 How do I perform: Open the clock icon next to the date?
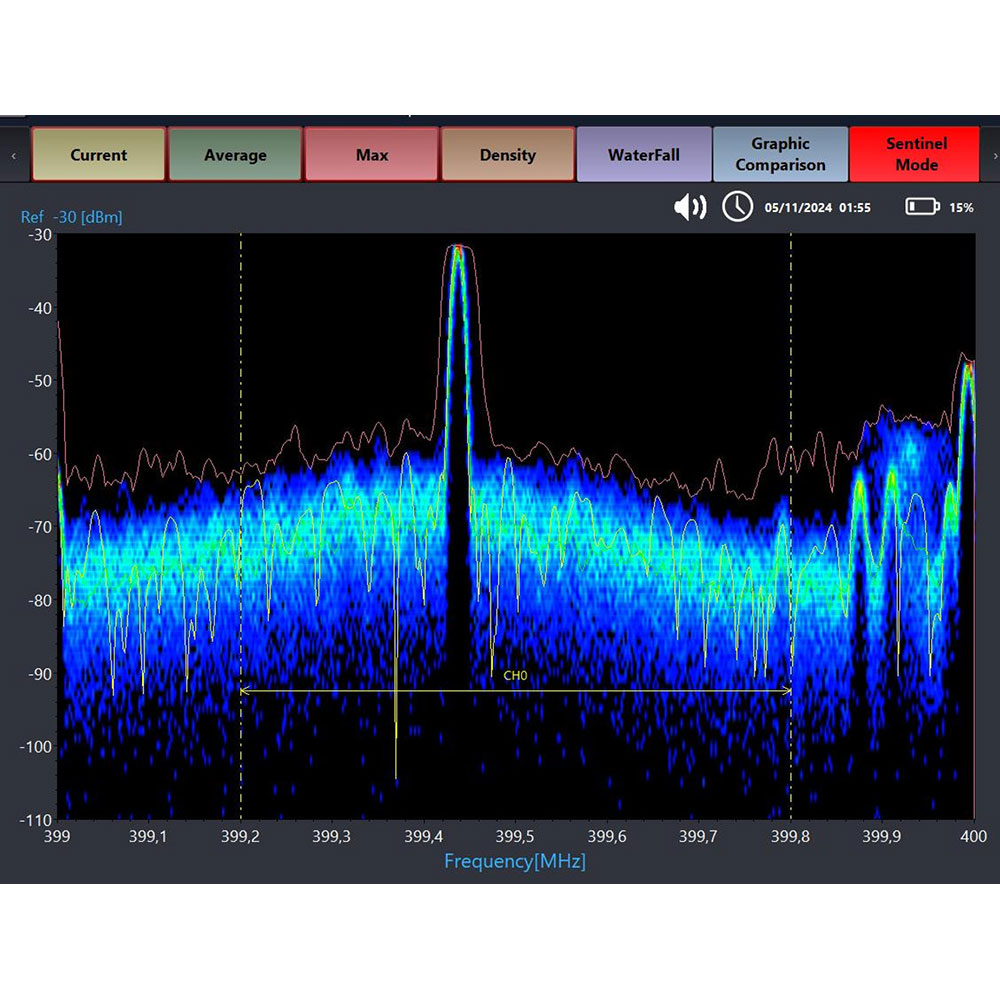coord(737,207)
